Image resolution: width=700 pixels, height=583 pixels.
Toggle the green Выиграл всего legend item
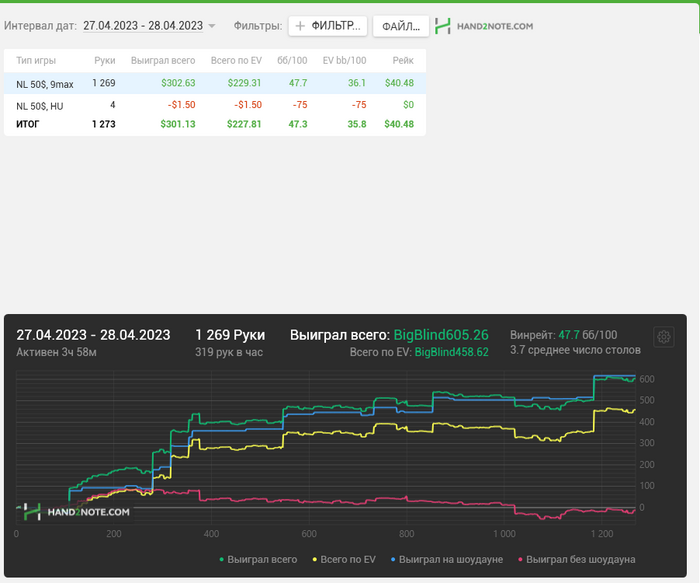[258, 559]
